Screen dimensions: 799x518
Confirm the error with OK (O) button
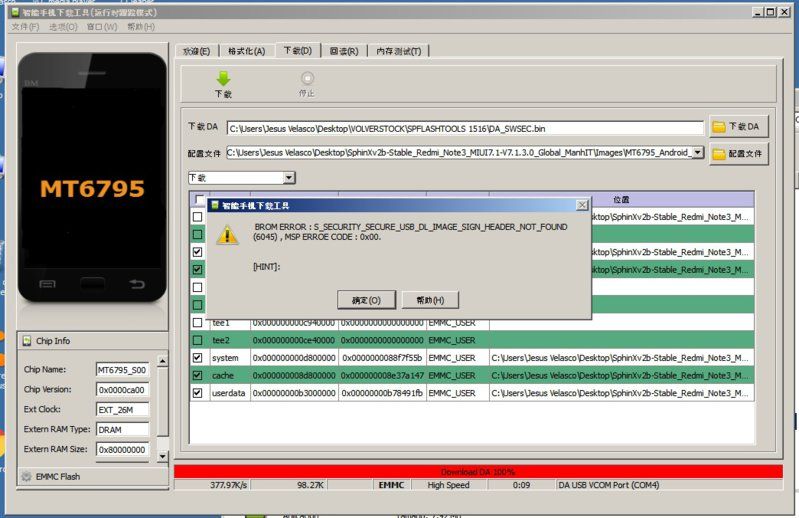pos(366,300)
